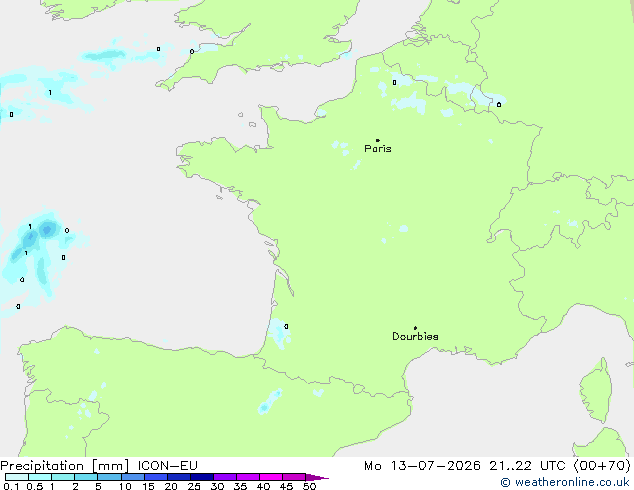The image size is (634, 490).
Task: Click the Precipitation [mm] title text
Action: (x=65, y=466)
